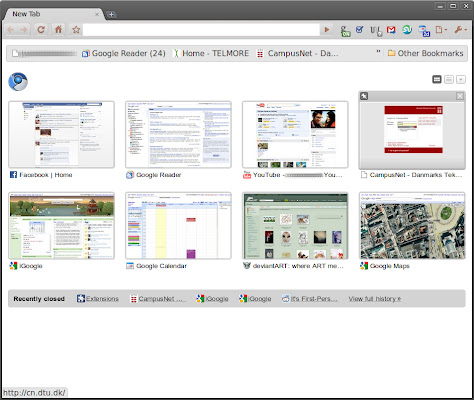Open a new tab with plus button
The width and height of the screenshot is (474, 400).
[111, 14]
